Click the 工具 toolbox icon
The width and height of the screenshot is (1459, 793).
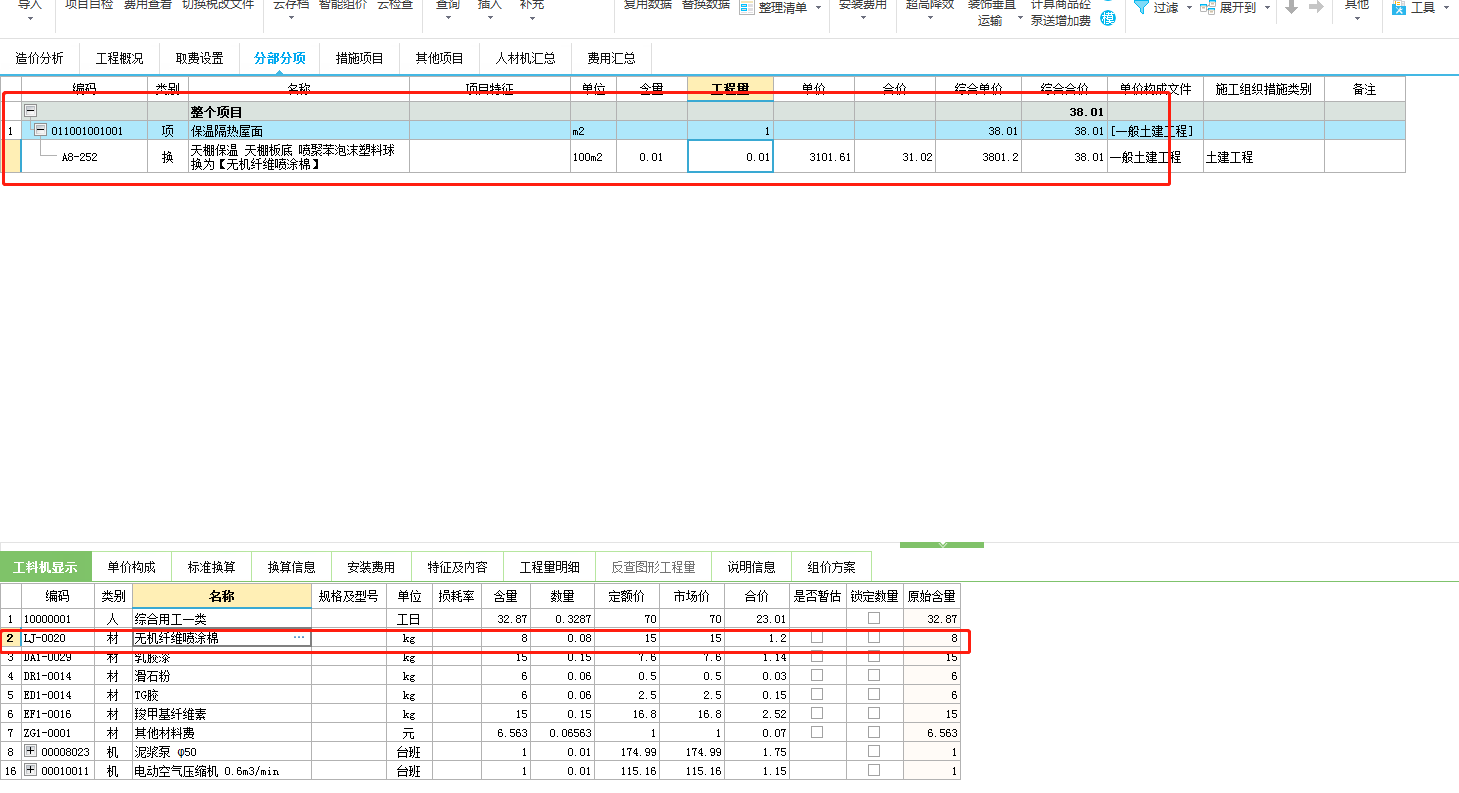coord(1399,7)
